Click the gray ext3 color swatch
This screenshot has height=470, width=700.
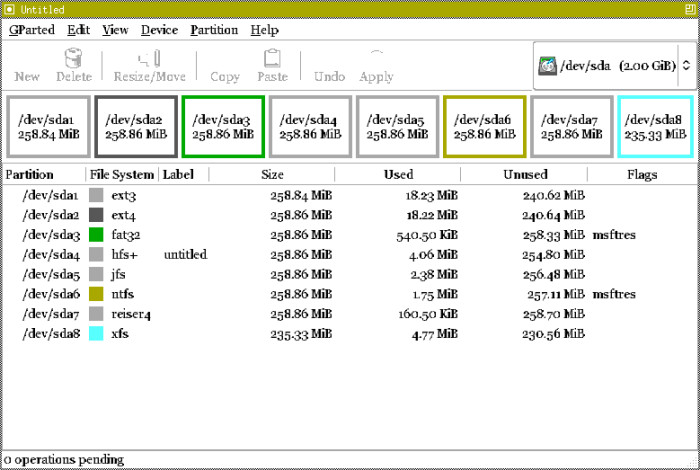[96, 195]
